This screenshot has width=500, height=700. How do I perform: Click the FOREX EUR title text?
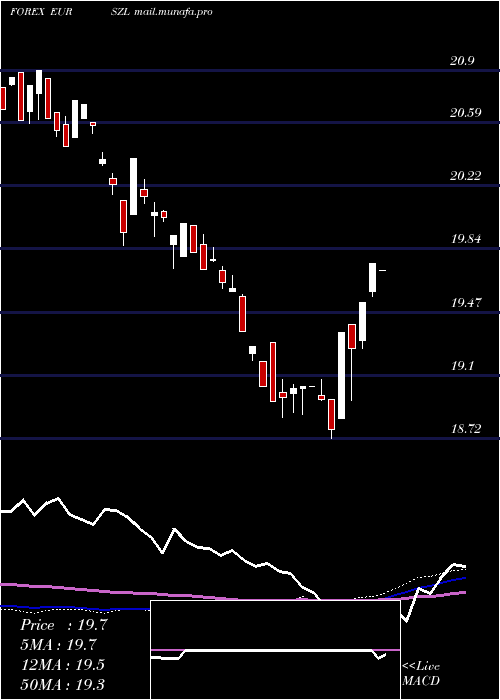point(41,12)
